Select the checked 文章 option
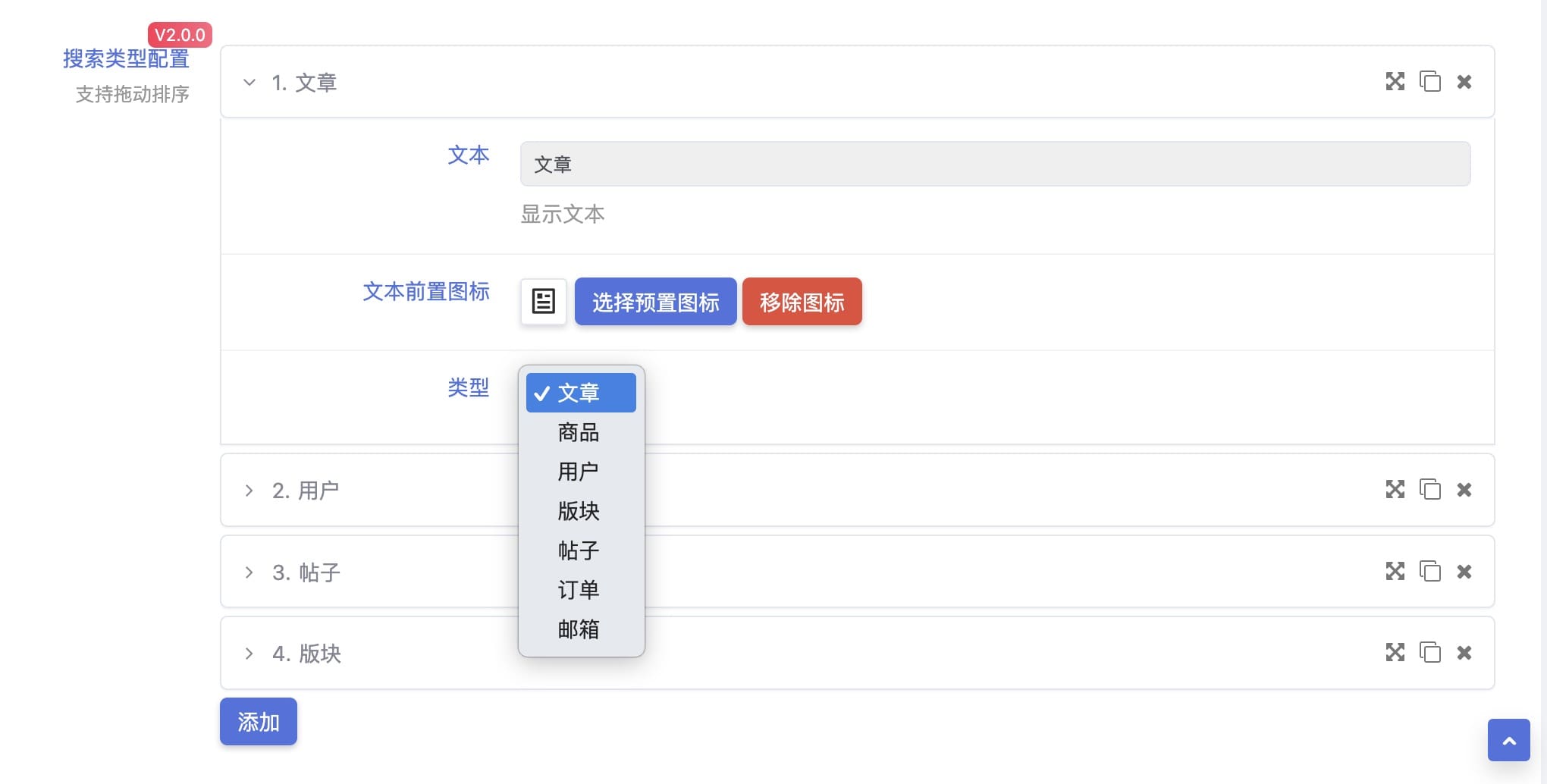This screenshot has width=1547, height=784. [580, 393]
